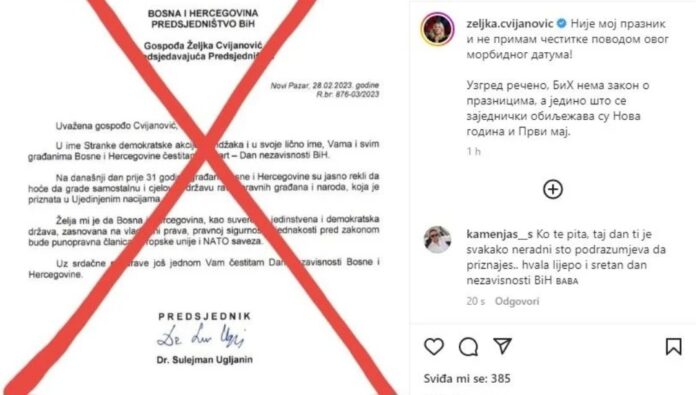Like the post with the heart icon

[x=434, y=346]
